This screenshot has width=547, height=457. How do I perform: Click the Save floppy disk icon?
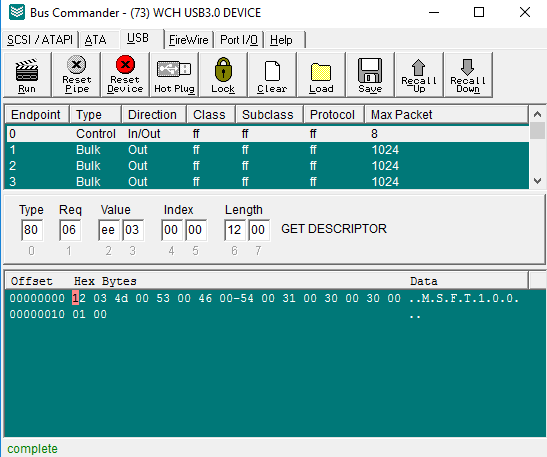(370, 70)
